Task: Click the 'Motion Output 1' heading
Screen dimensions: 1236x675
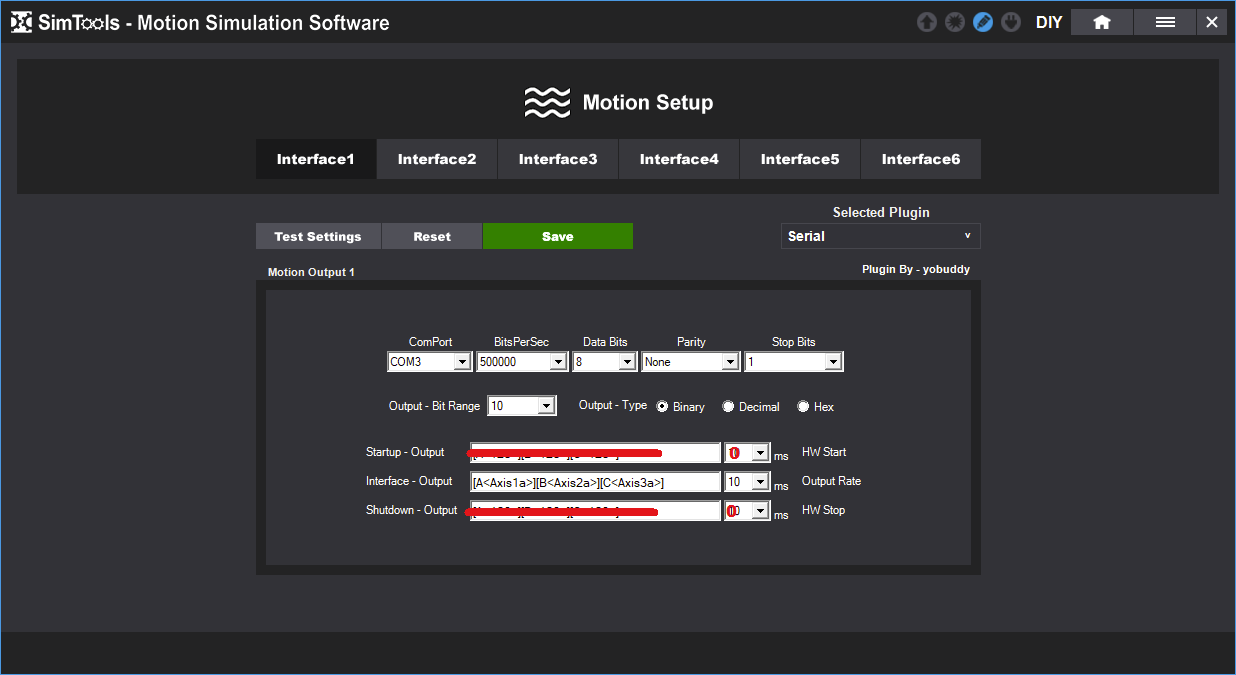Action: pos(311,272)
